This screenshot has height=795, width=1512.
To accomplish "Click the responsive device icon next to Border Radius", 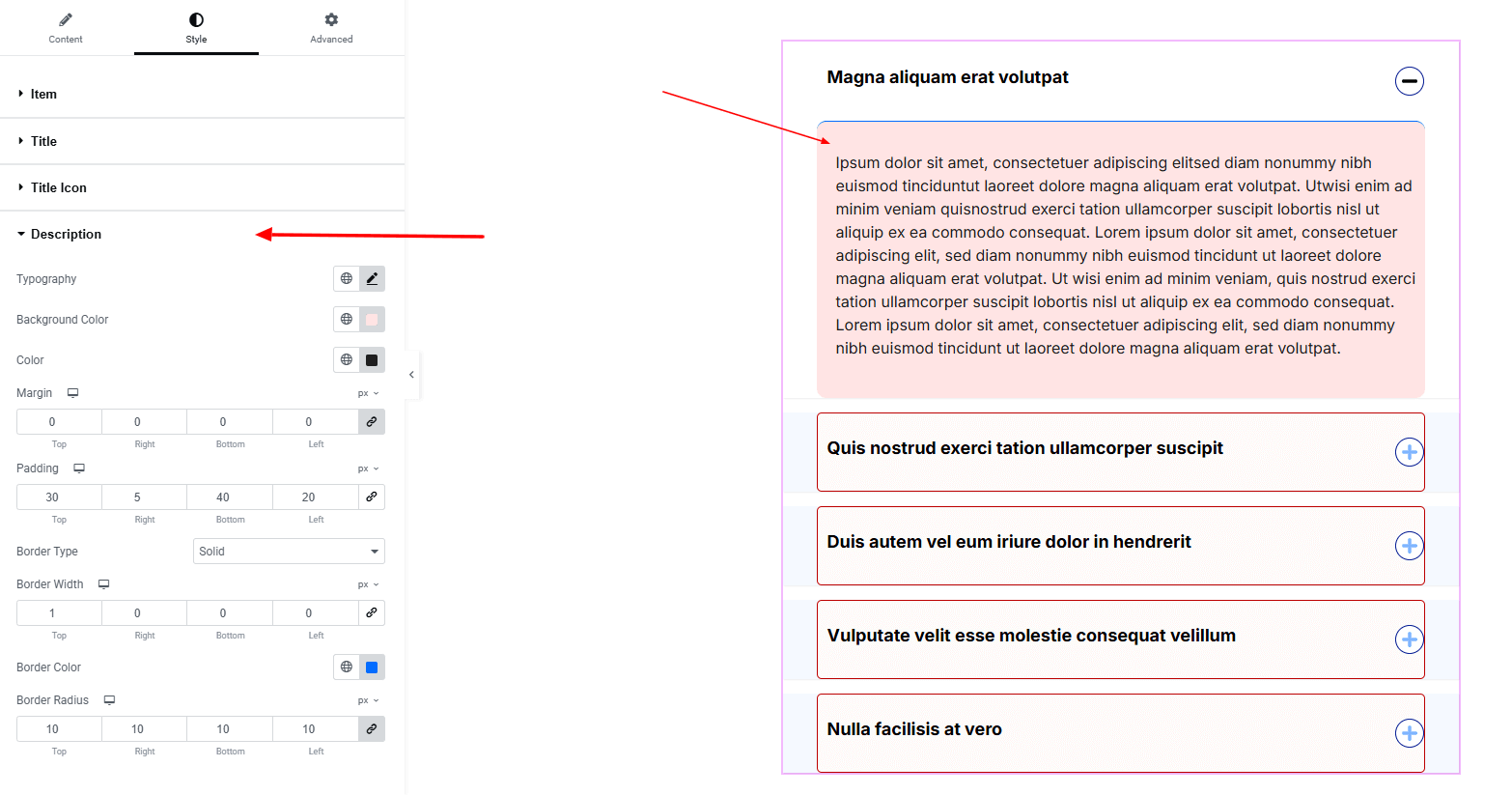I will tap(109, 700).
